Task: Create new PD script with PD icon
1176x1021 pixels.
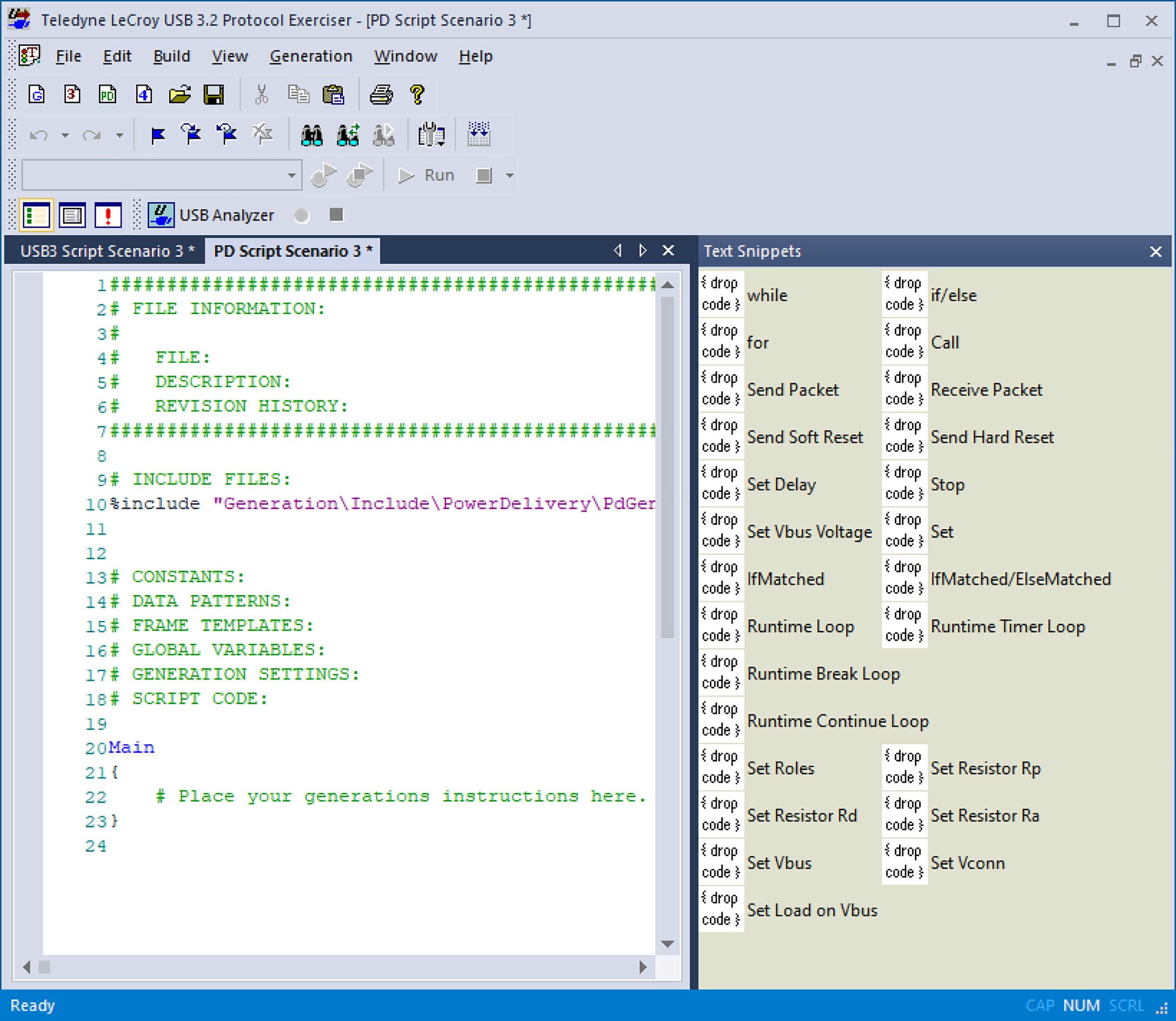Action: [x=108, y=95]
